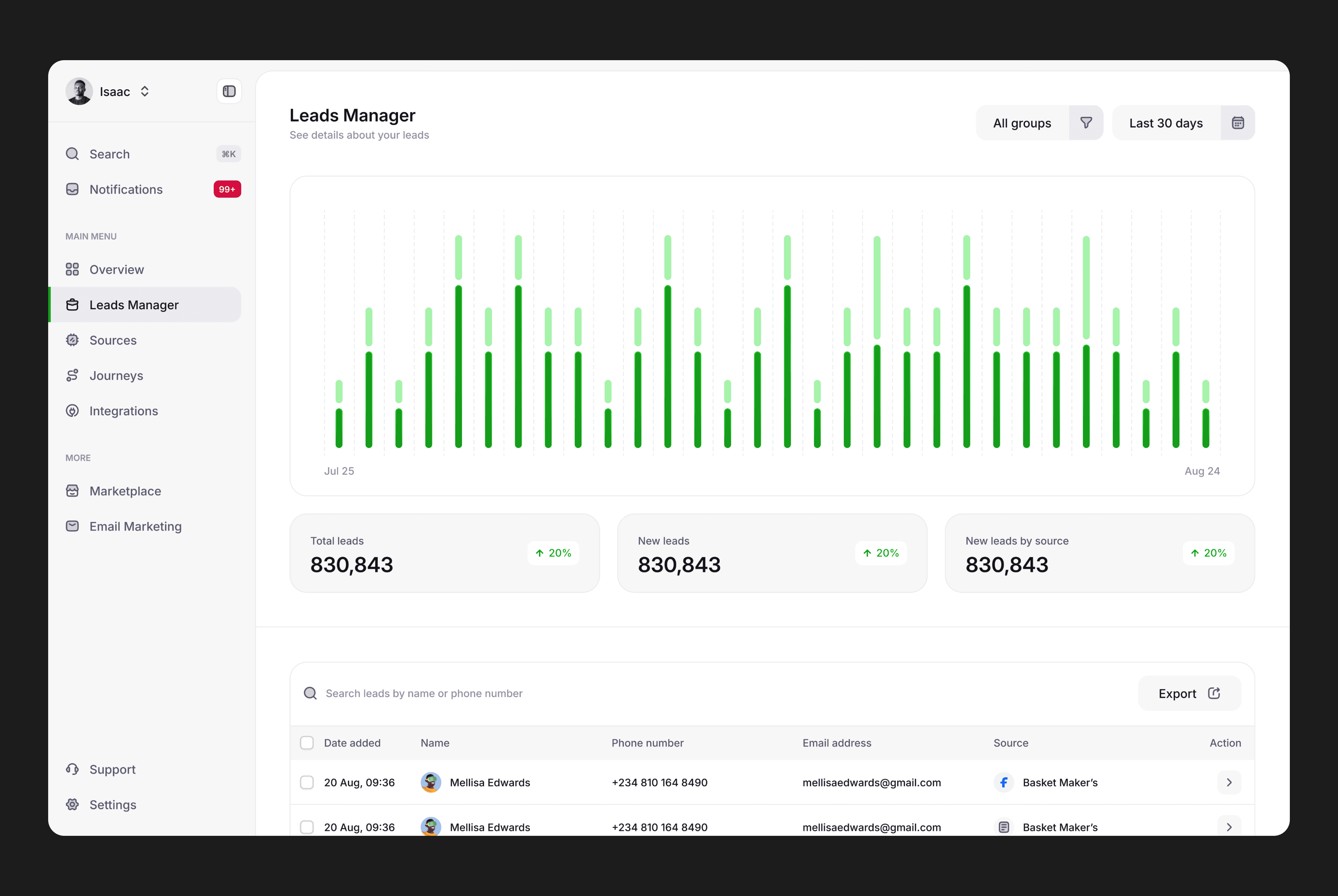This screenshot has width=1338, height=896.
Task: Click the Integrations icon in sidebar
Action: (x=72, y=411)
